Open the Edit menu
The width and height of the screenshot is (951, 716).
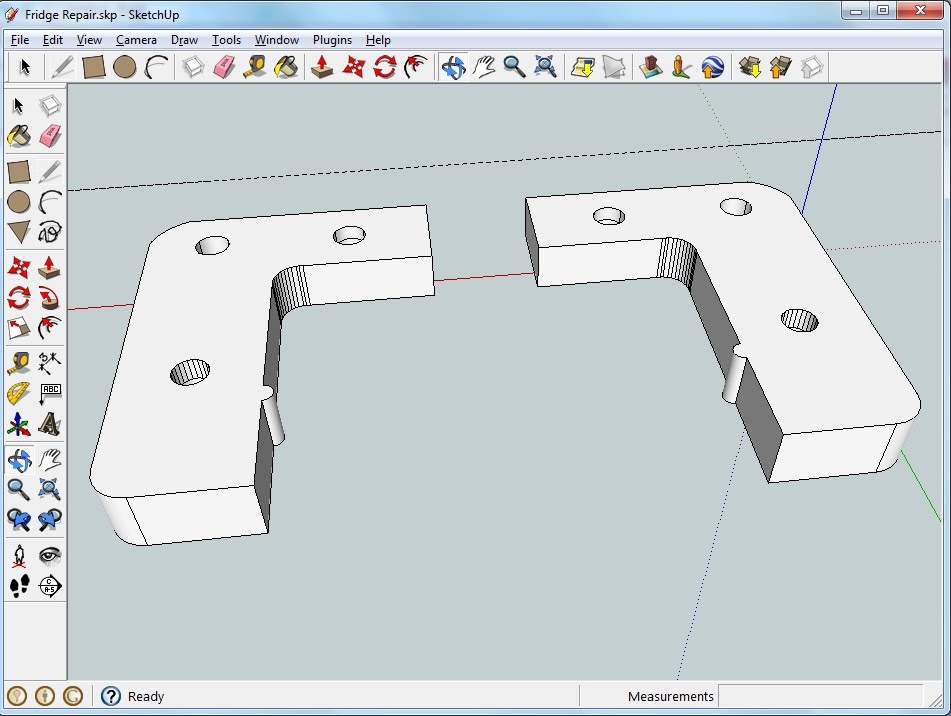53,40
